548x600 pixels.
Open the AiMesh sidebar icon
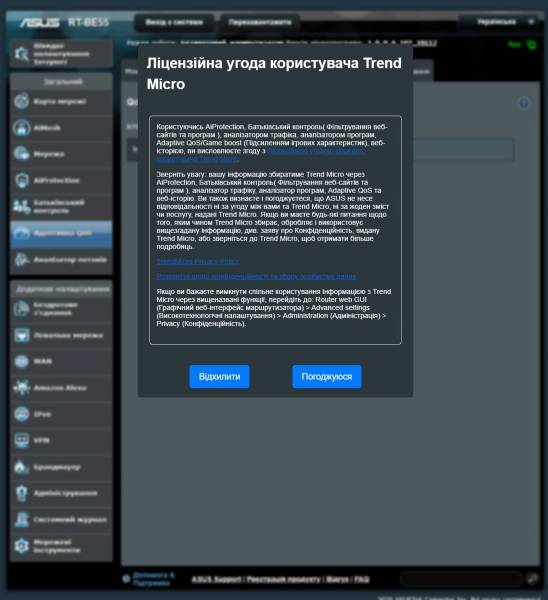(22, 128)
